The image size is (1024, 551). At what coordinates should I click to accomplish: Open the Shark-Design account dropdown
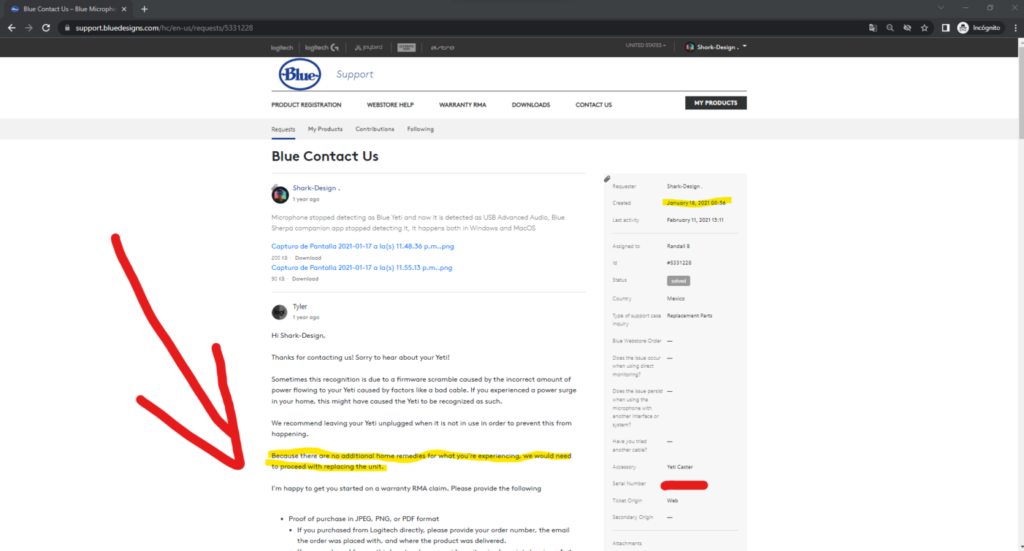[716, 47]
